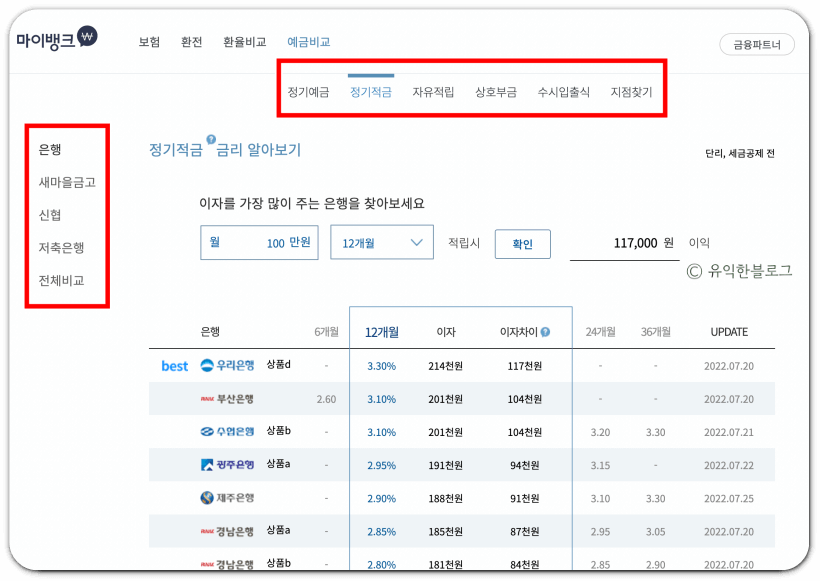Click the 12개월 column header
The image size is (820, 581).
tap(382, 332)
